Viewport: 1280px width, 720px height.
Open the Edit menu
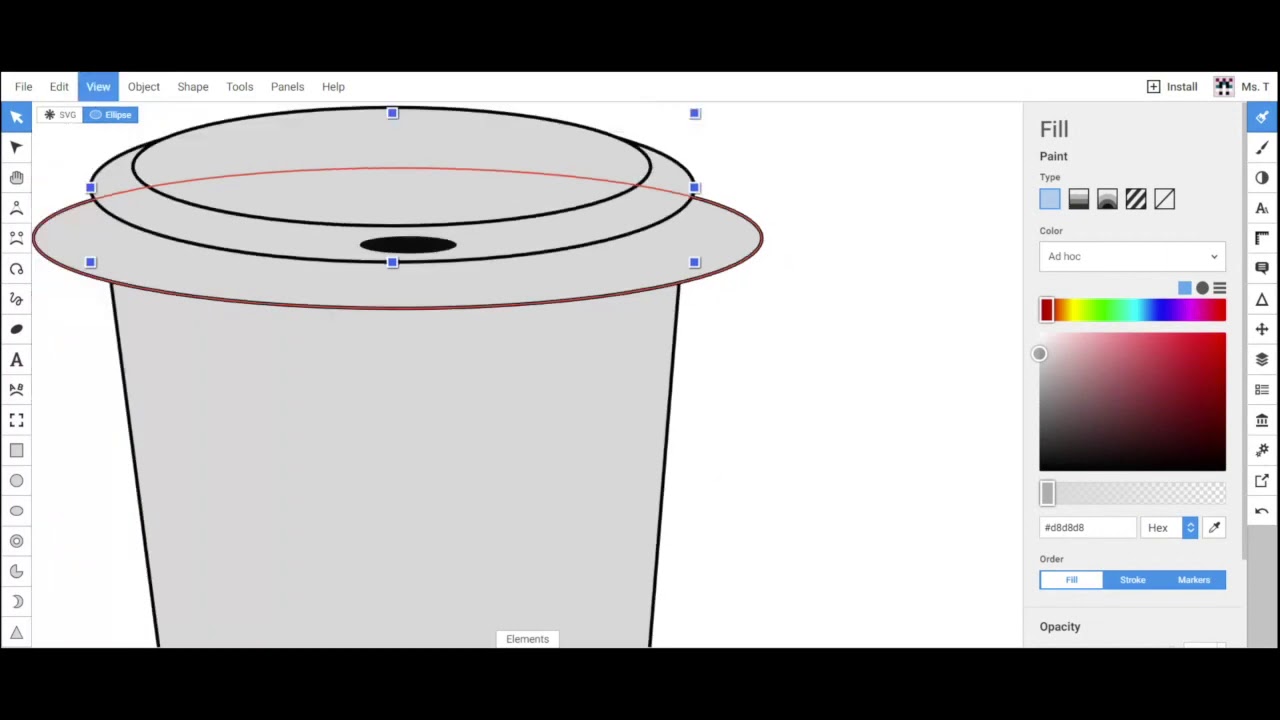(59, 87)
